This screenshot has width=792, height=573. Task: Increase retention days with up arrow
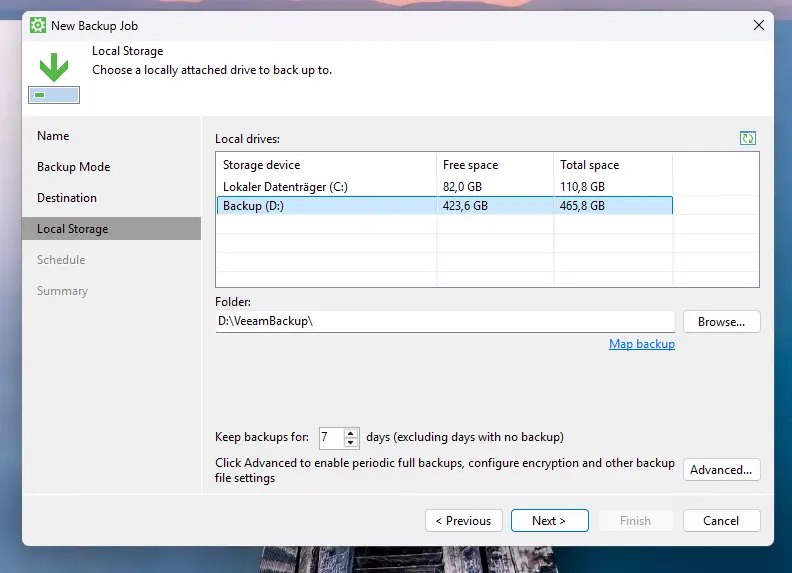tap(351, 432)
